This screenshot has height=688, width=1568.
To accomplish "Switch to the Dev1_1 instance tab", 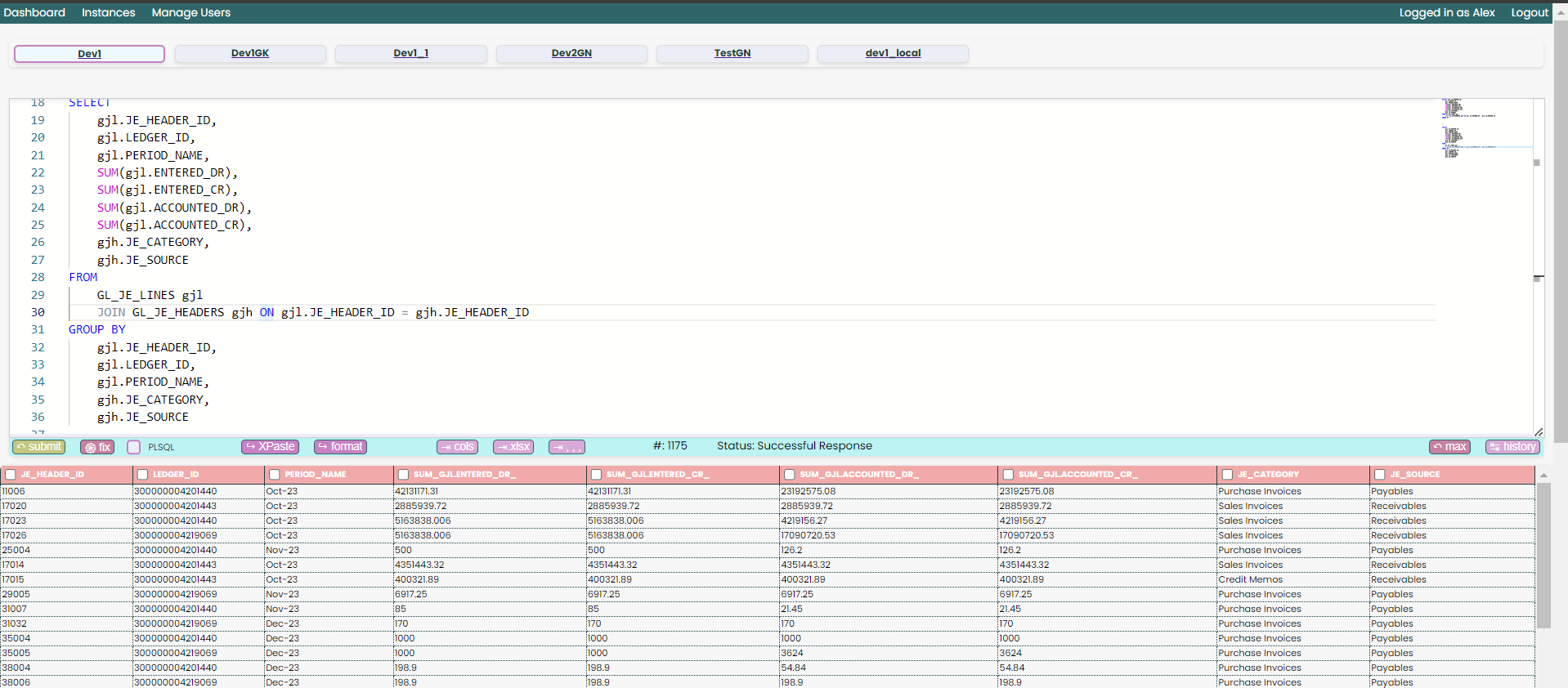I will (411, 53).
